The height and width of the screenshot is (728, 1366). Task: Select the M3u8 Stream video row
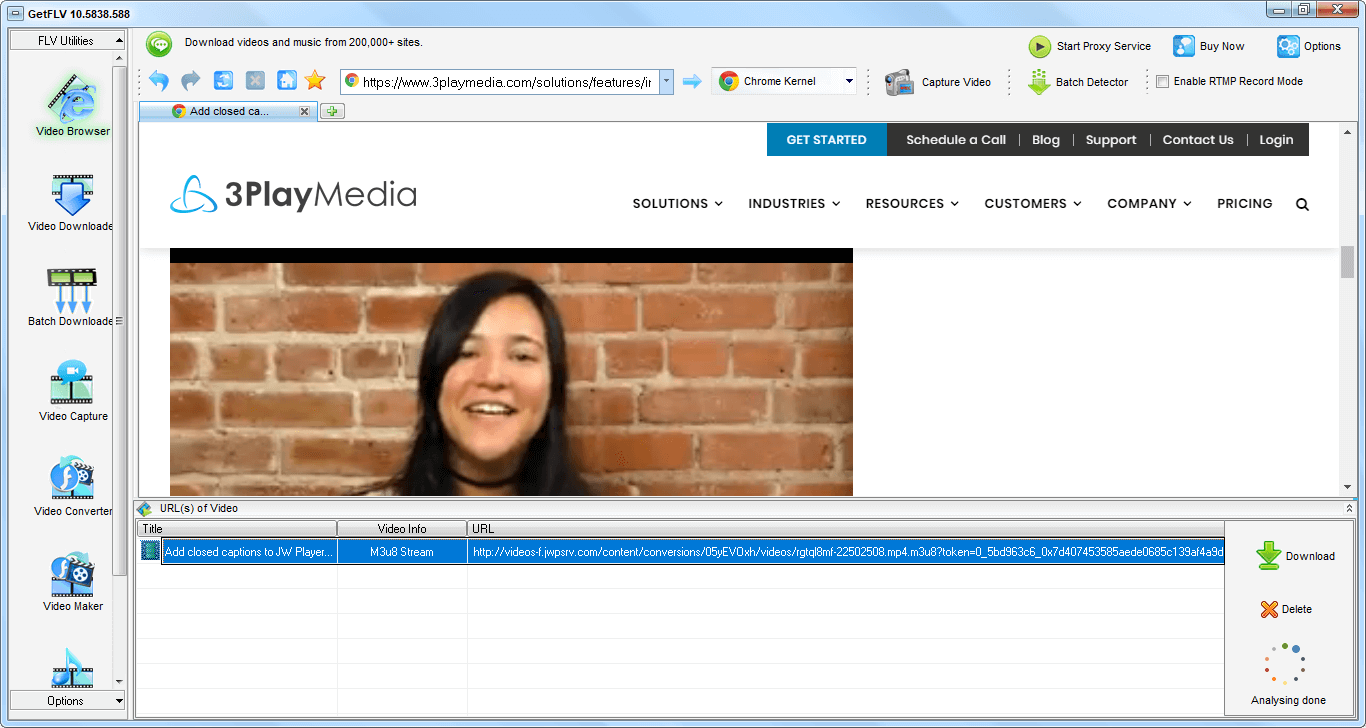(402, 551)
